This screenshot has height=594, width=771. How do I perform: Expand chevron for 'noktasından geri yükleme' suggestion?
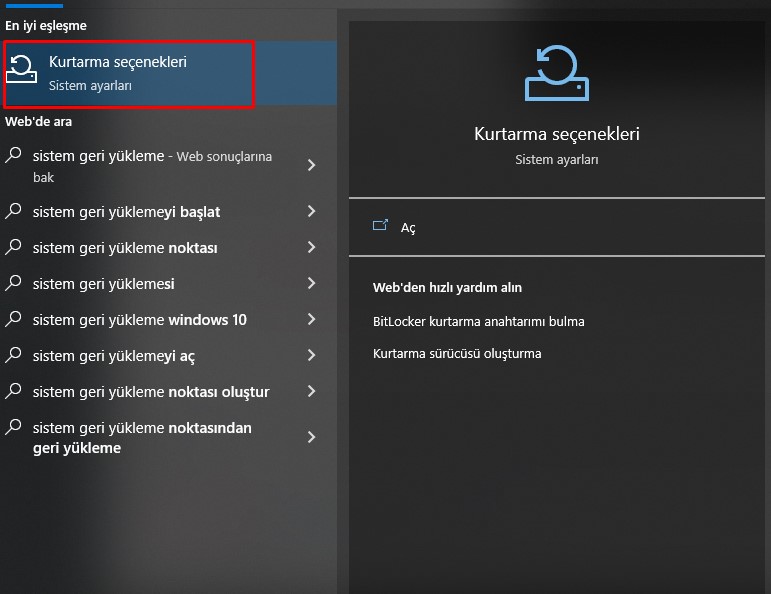point(311,437)
